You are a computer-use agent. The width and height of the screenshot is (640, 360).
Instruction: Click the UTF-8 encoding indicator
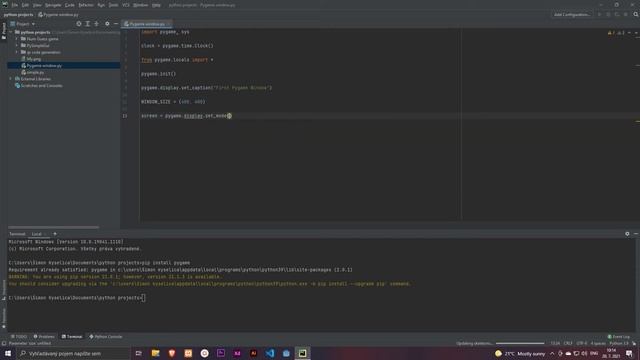(x=582, y=343)
